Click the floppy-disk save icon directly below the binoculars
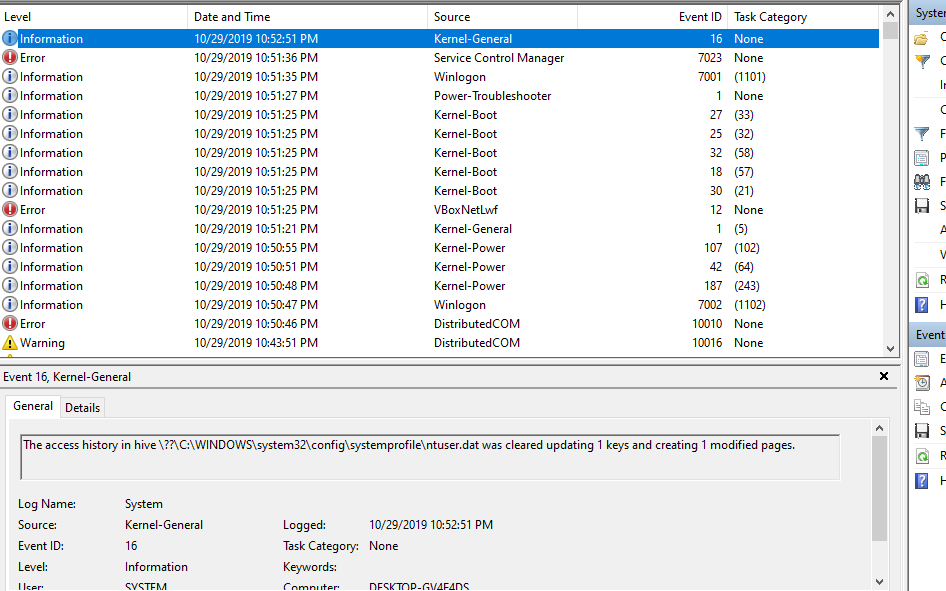 pyautogui.click(x=922, y=206)
